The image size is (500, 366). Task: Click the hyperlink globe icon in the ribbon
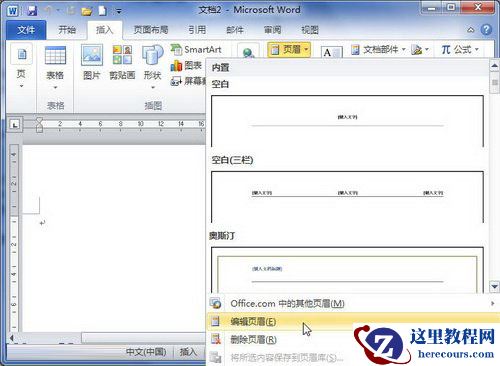tap(248, 52)
